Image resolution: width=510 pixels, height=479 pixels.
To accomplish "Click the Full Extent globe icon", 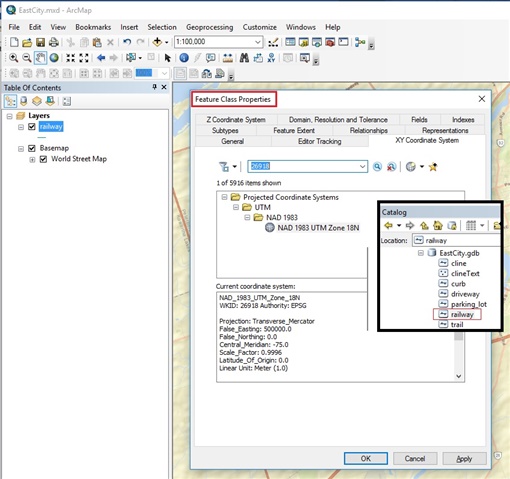I will (x=54, y=58).
